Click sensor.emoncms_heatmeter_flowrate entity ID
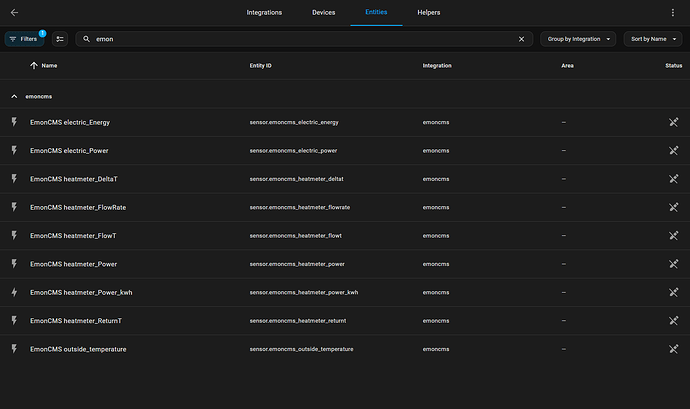Image resolution: width=690 pixels, height=409 pixels. [x=300, y=207]
